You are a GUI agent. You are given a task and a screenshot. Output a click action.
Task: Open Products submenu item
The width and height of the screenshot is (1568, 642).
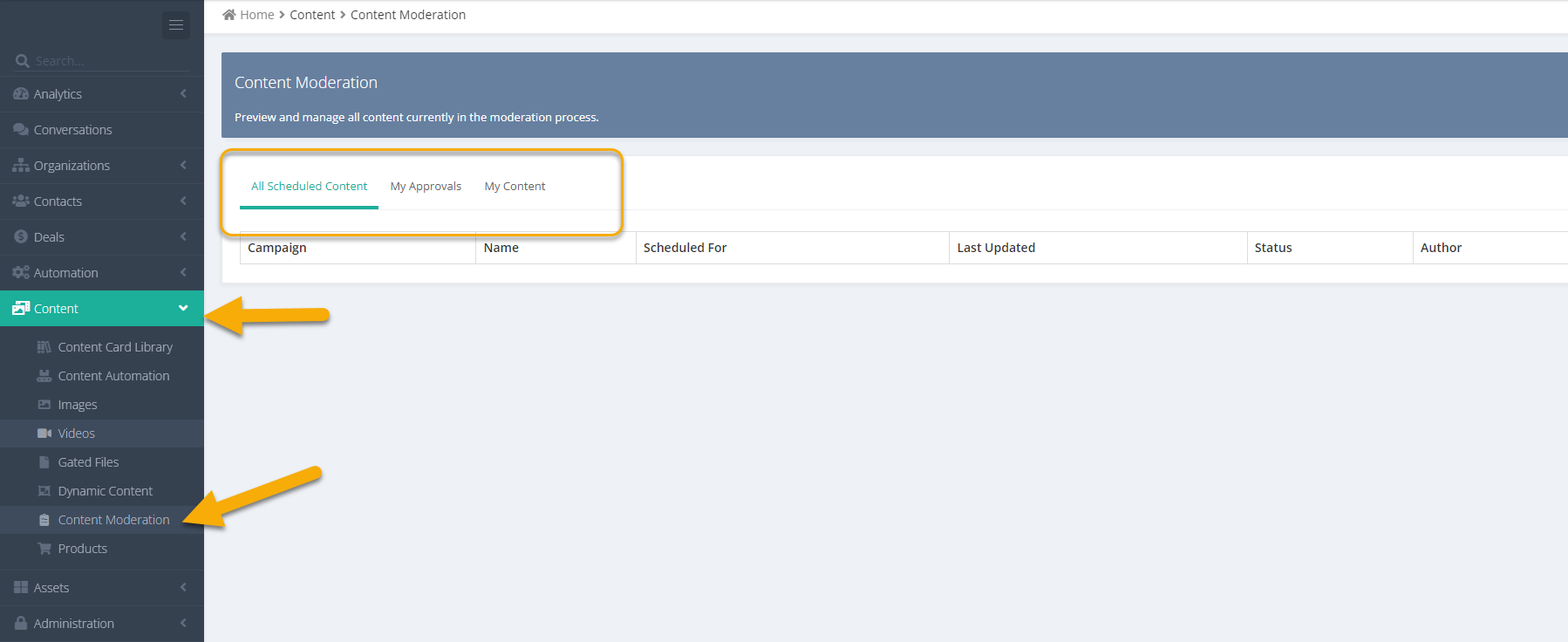(102, 548)
